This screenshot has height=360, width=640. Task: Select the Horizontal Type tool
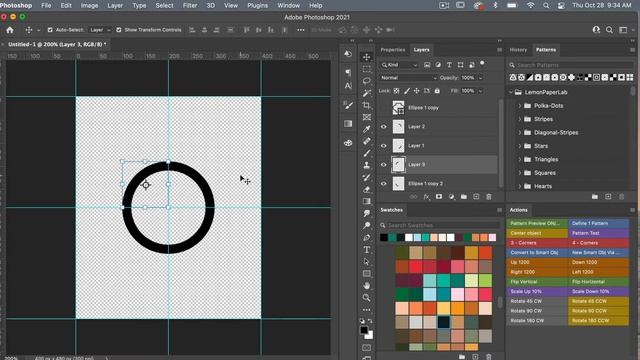[x=367, y=249]
